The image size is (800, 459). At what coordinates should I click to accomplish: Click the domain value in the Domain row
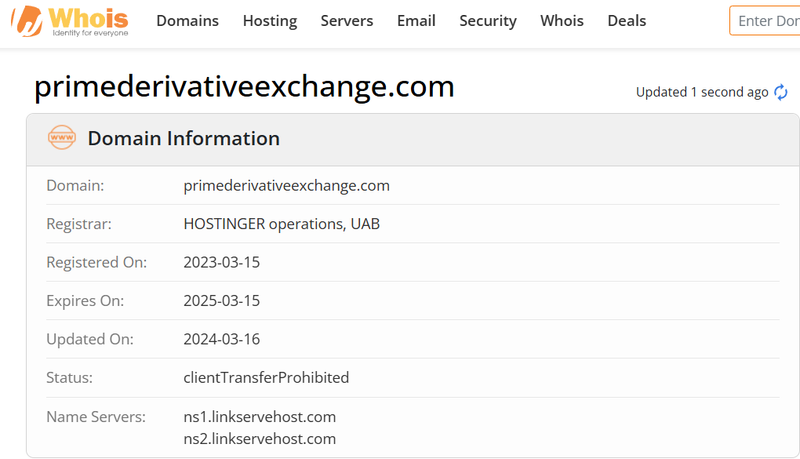point(286,186)
